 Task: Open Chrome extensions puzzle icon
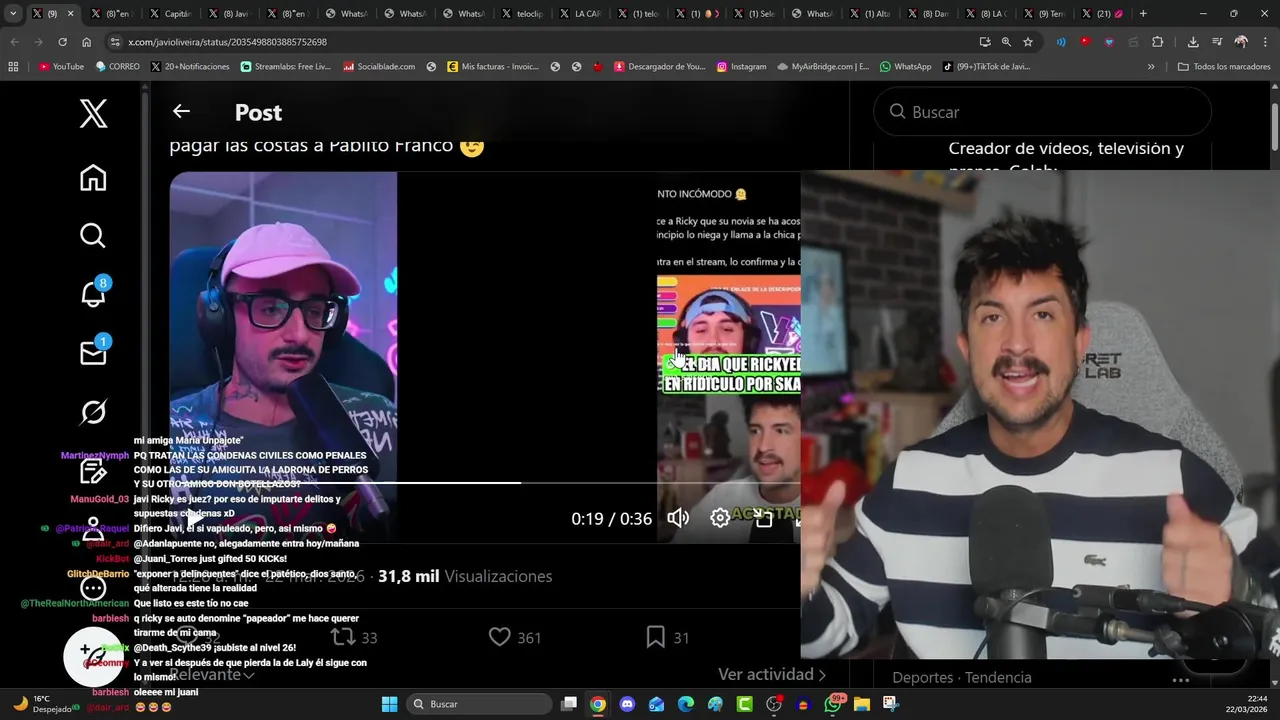pyautogui.click(x=1157, y=42)
